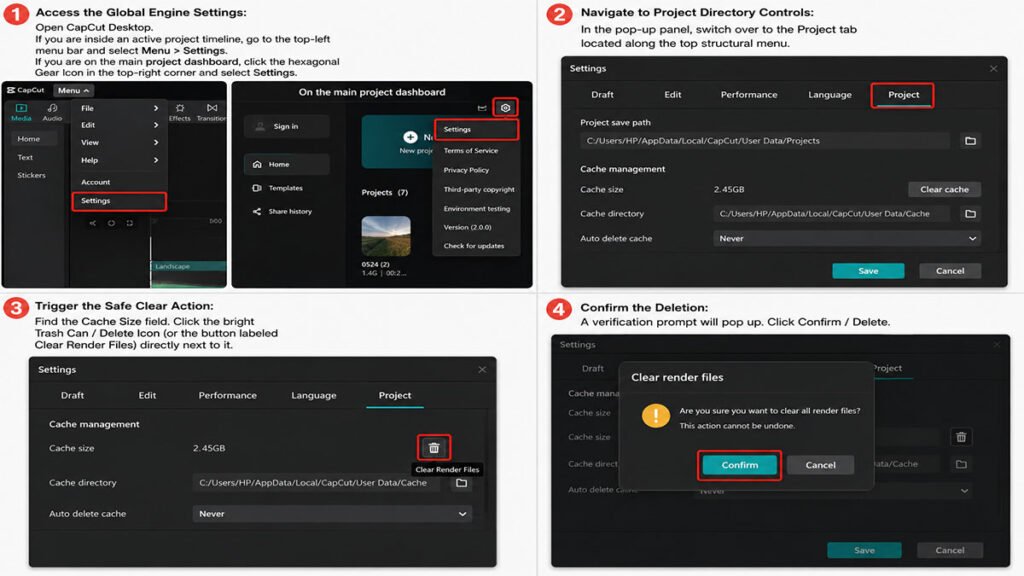
Task: Open the Cache directory folder icon in step 3
Action: [462, 483]
